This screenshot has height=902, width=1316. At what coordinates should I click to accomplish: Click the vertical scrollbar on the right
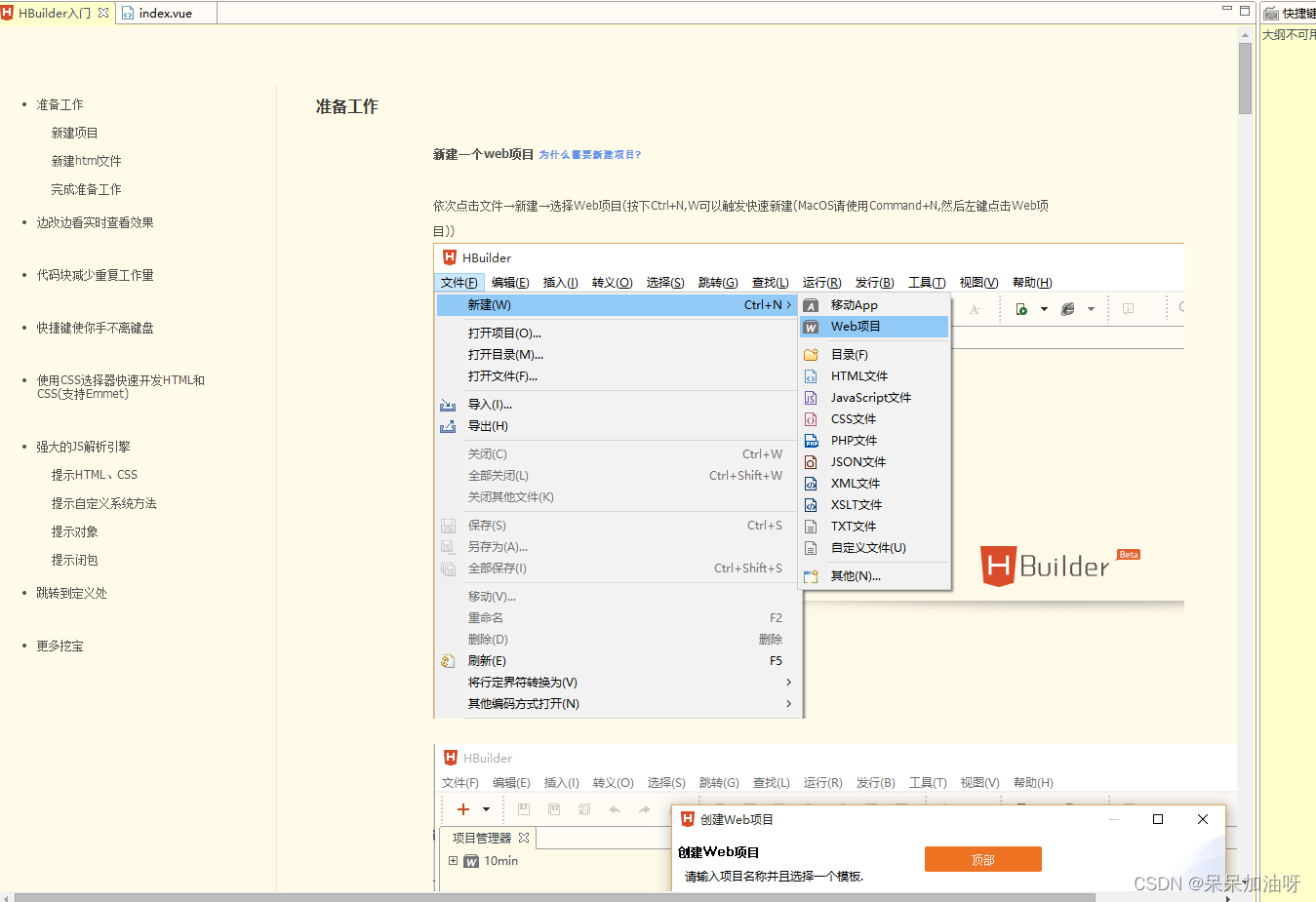click(1246, 76)
